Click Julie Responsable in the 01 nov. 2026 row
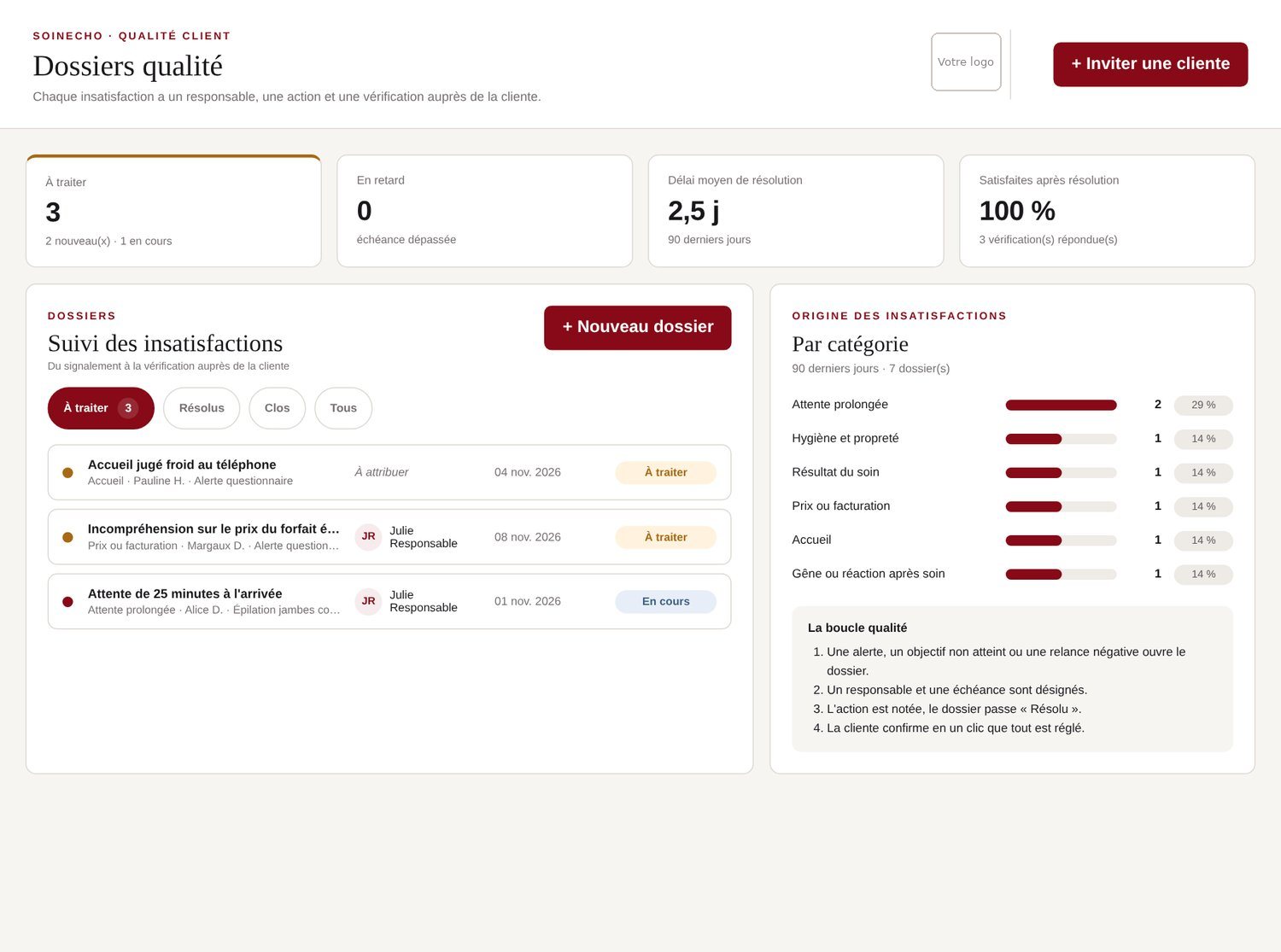Viewport: 1281px width, 952px height. point(424,601)
